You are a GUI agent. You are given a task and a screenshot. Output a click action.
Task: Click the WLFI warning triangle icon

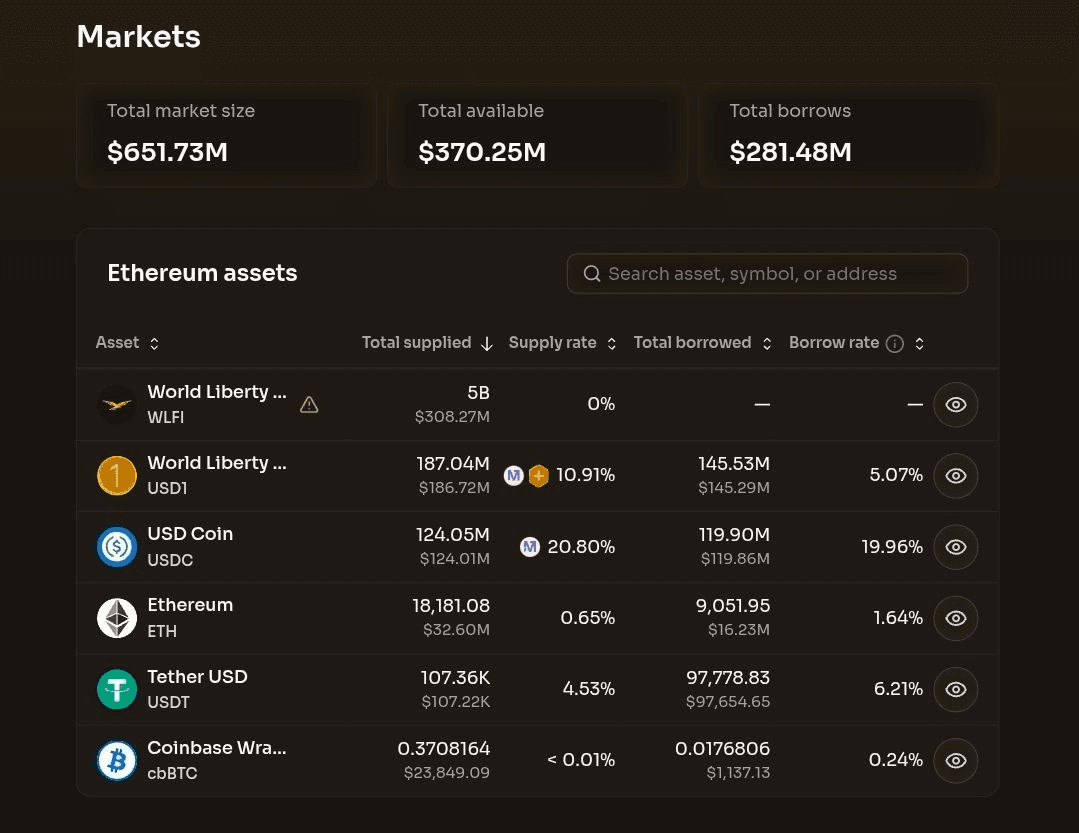pos(309,404)
